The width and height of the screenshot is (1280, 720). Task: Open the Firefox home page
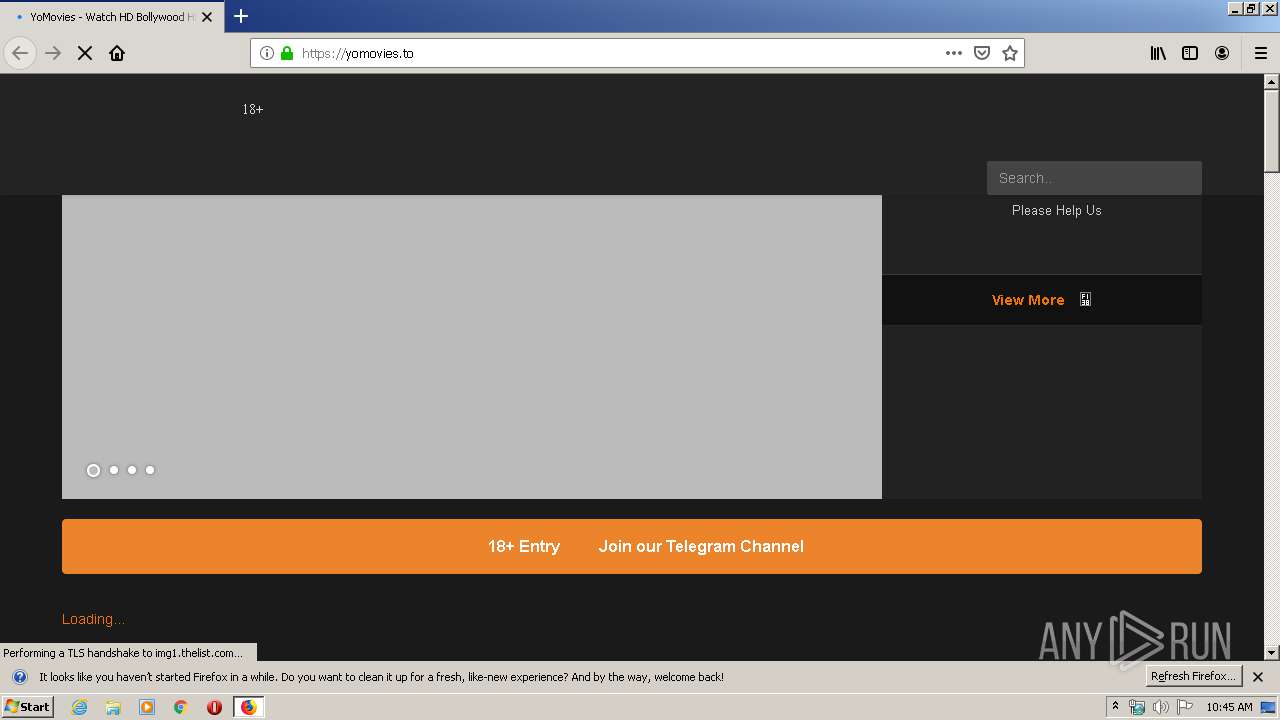point(117,53)
